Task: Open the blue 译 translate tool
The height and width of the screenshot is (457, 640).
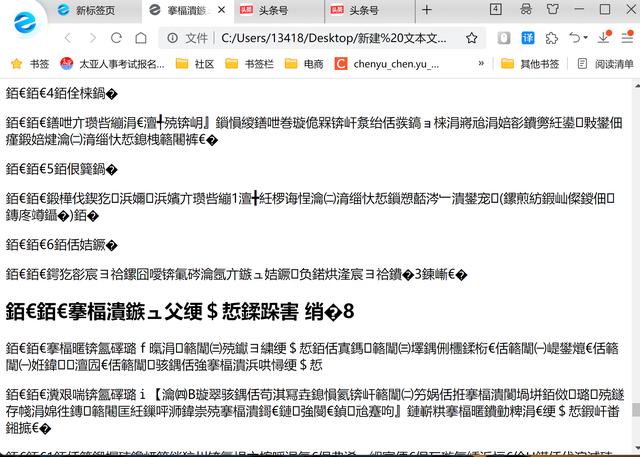Action: coord(528,38)
